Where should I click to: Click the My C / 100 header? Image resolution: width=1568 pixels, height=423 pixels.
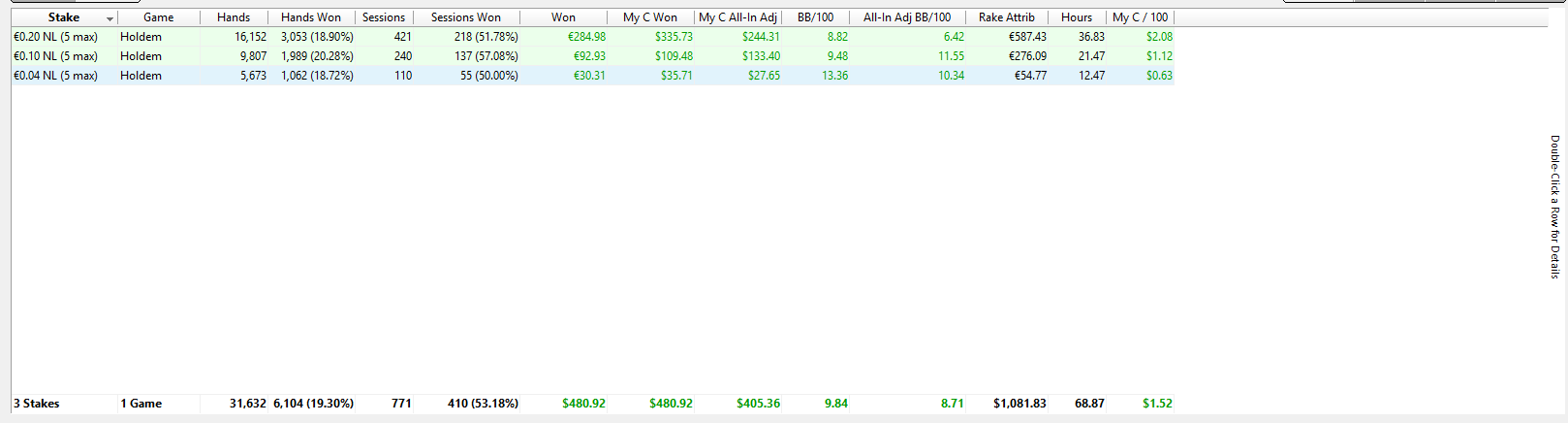coord(1140,17)
